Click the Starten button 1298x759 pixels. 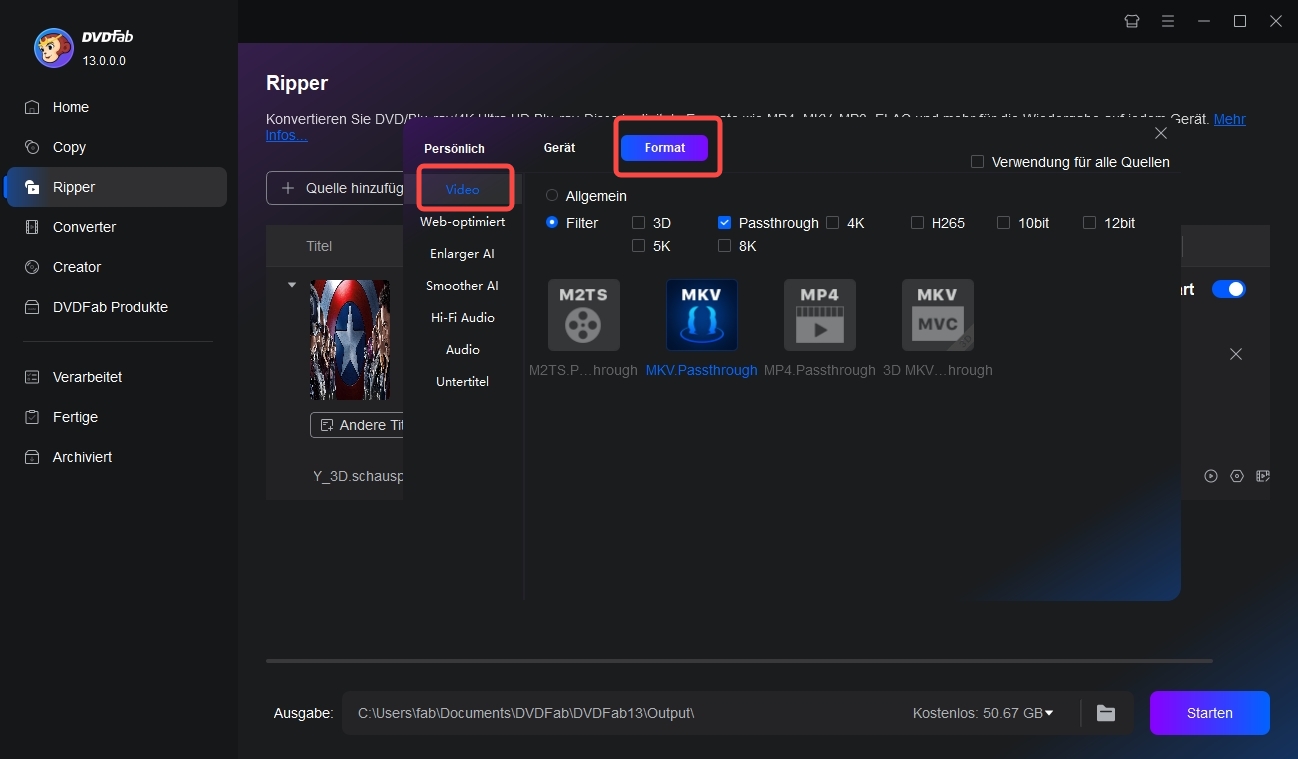coord(1209,713)
